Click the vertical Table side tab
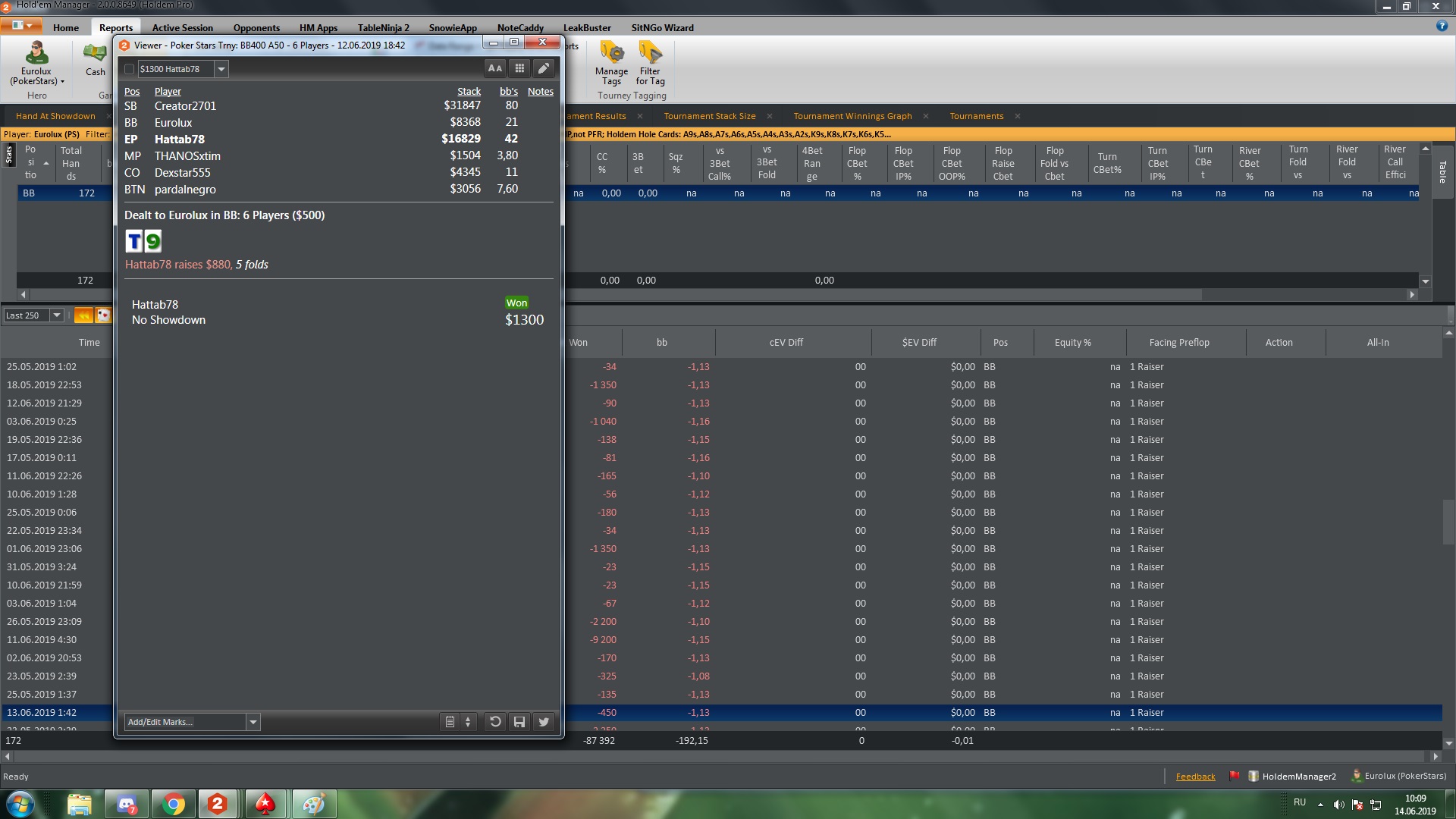Viewport: 1456px width, 819px height. 1442,172
